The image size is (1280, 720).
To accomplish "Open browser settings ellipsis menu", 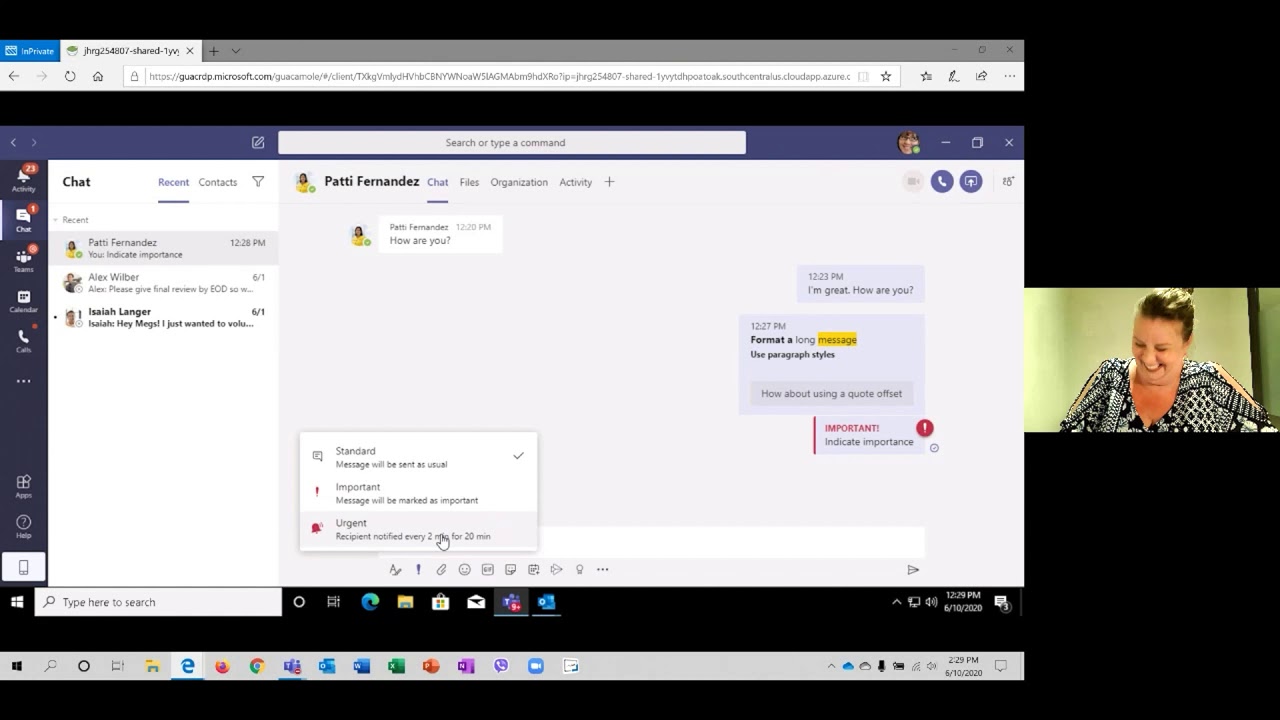I will 1009,76.
